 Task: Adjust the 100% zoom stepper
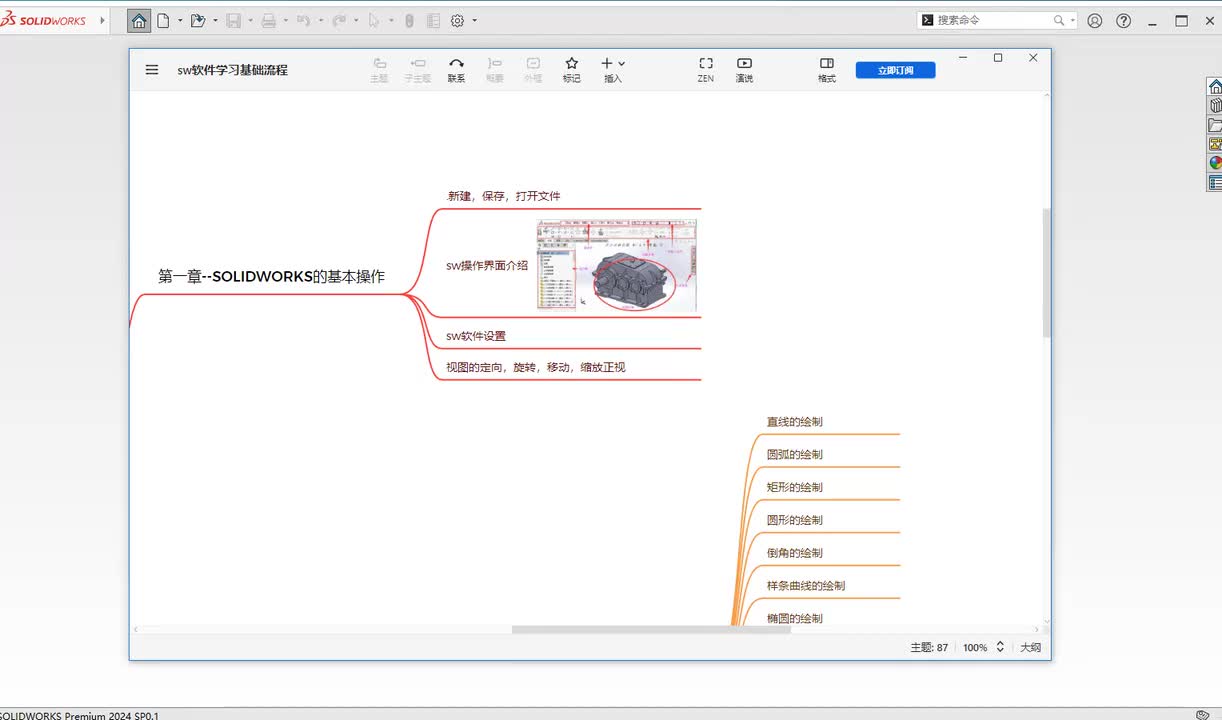999,647
